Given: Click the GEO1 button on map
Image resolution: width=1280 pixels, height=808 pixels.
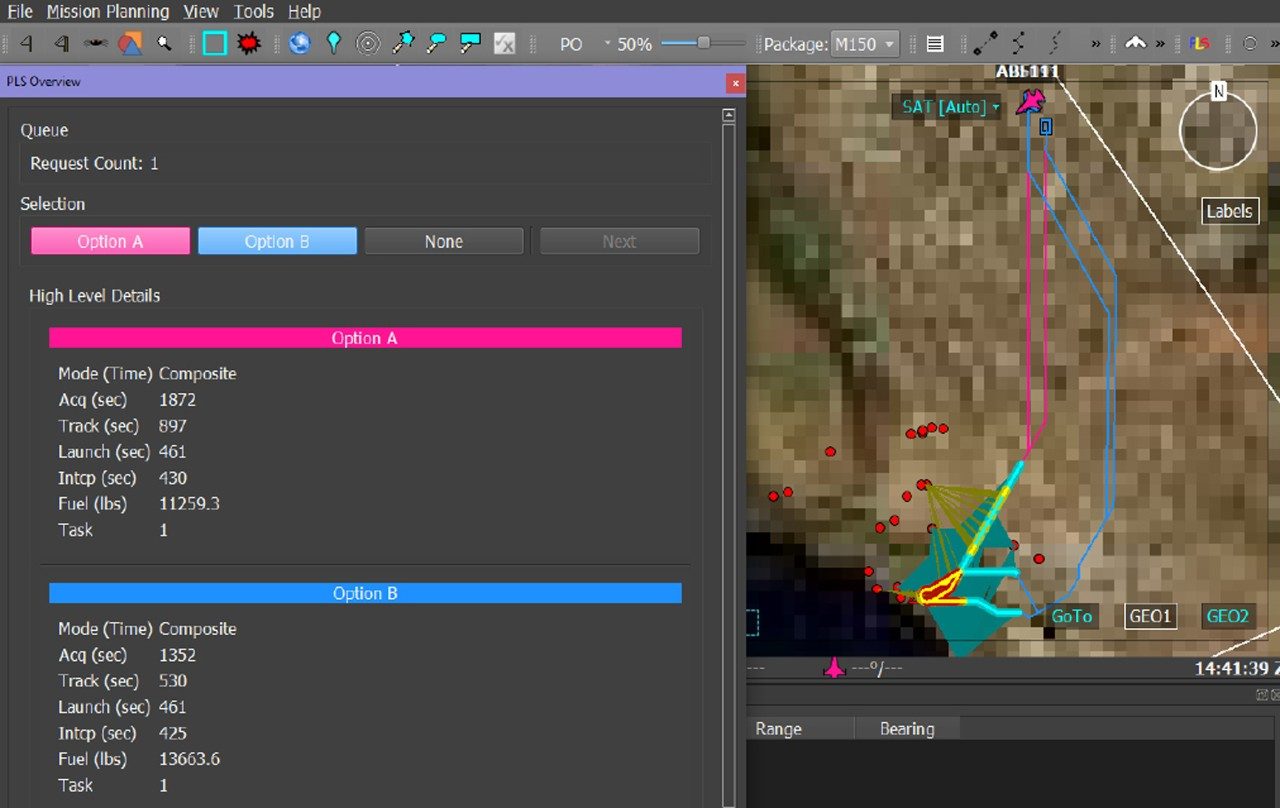Looking at the screenshot, I should (1150, 616).
